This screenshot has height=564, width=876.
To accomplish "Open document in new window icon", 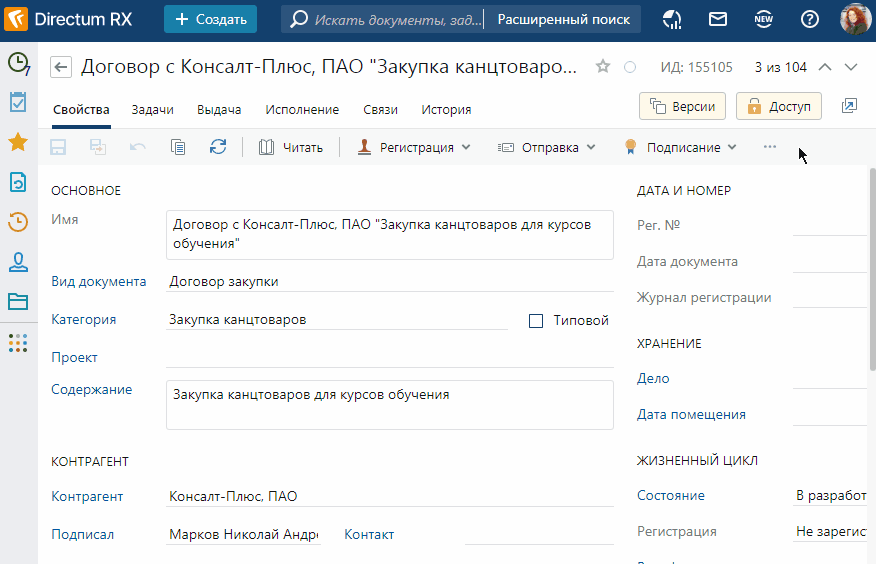I will [x=849, y=106].
